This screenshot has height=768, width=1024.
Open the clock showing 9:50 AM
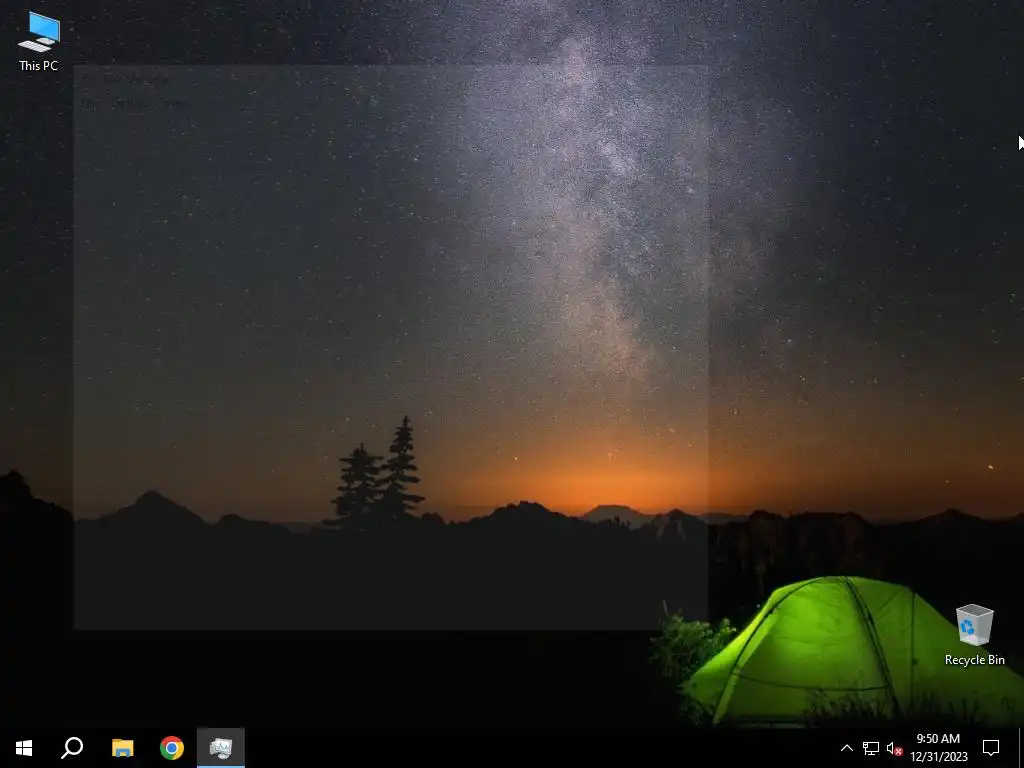pos(938,748)
